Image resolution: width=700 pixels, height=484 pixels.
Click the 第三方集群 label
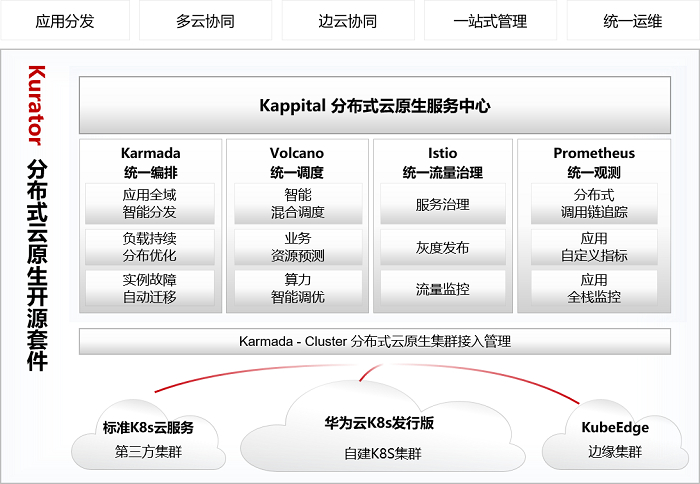click(x=148, y=451)
